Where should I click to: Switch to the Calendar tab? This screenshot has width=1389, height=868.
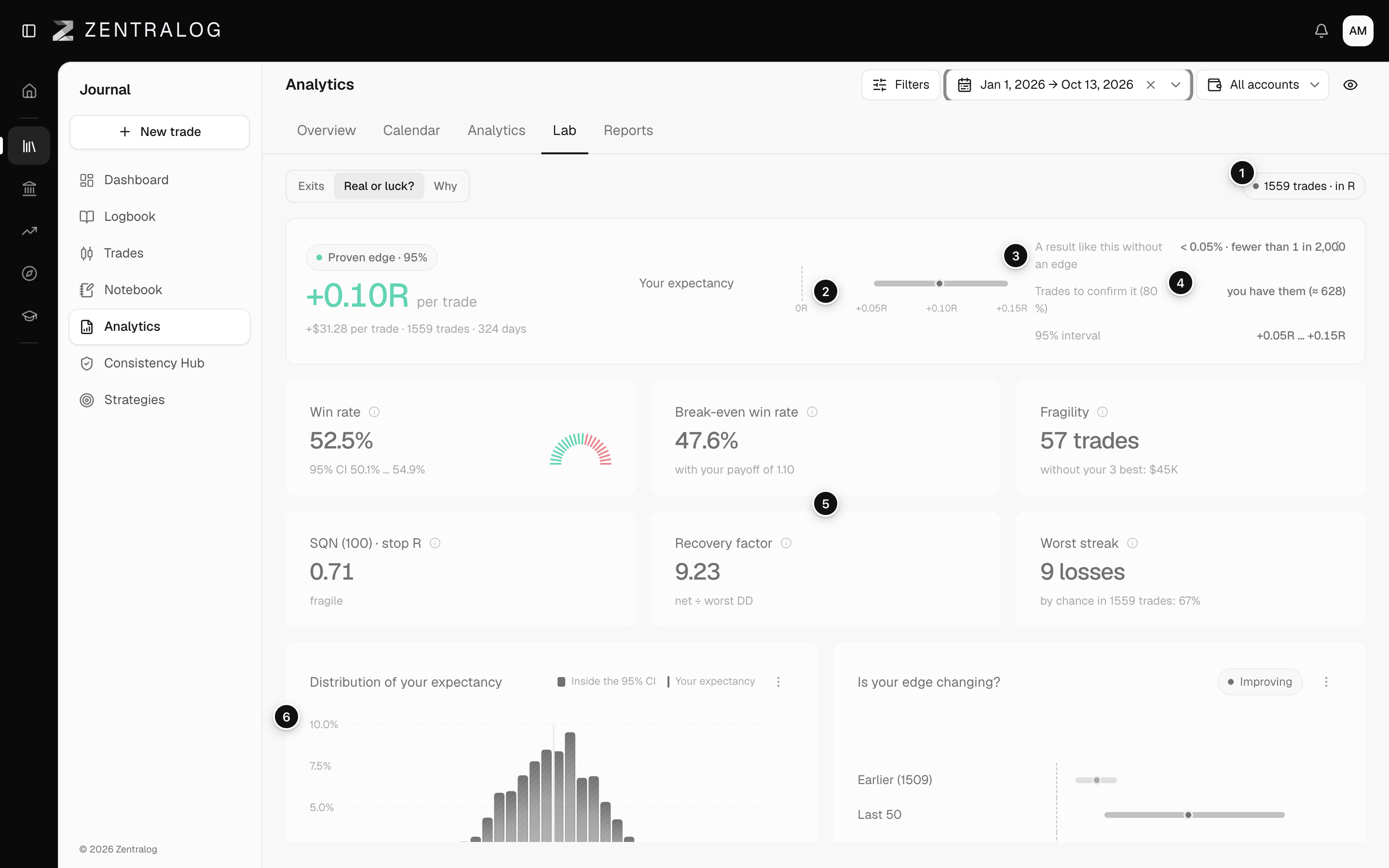(x=411, y=130)
